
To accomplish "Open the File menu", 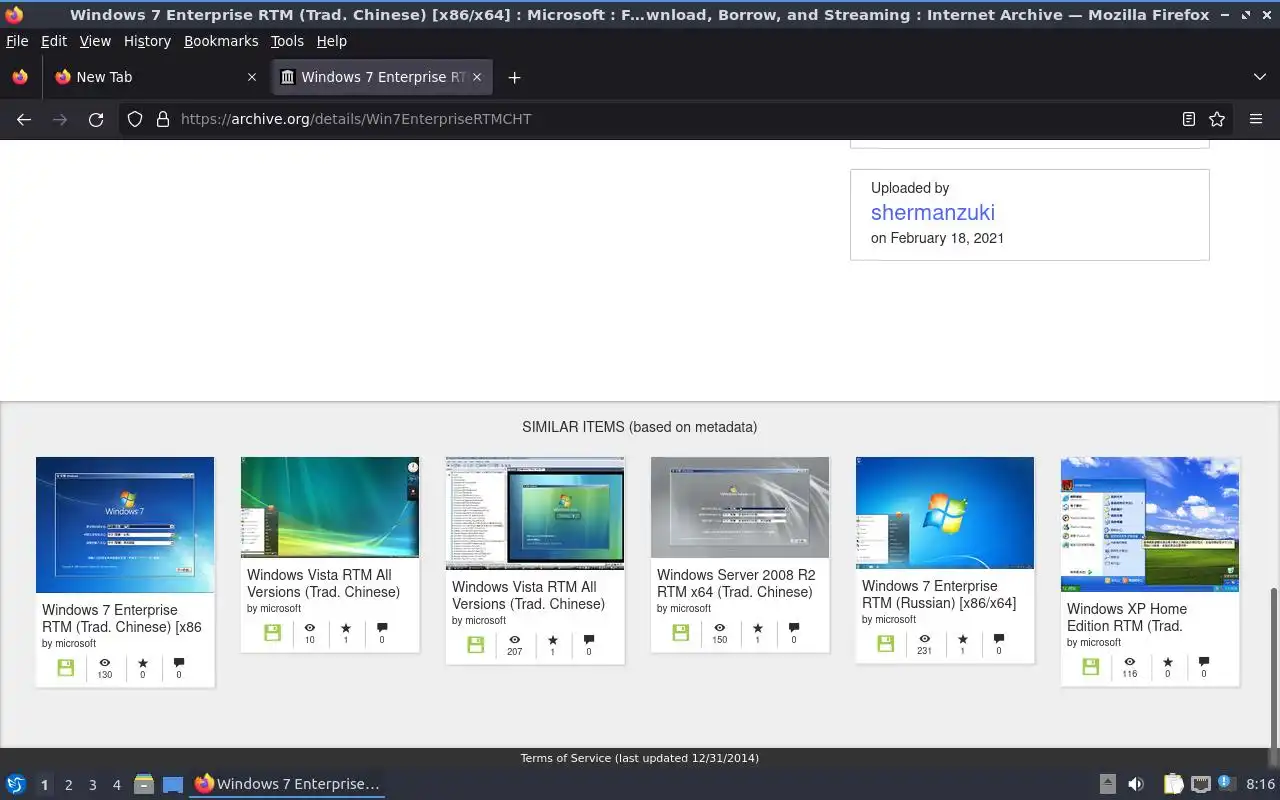I will click(17, 41).
